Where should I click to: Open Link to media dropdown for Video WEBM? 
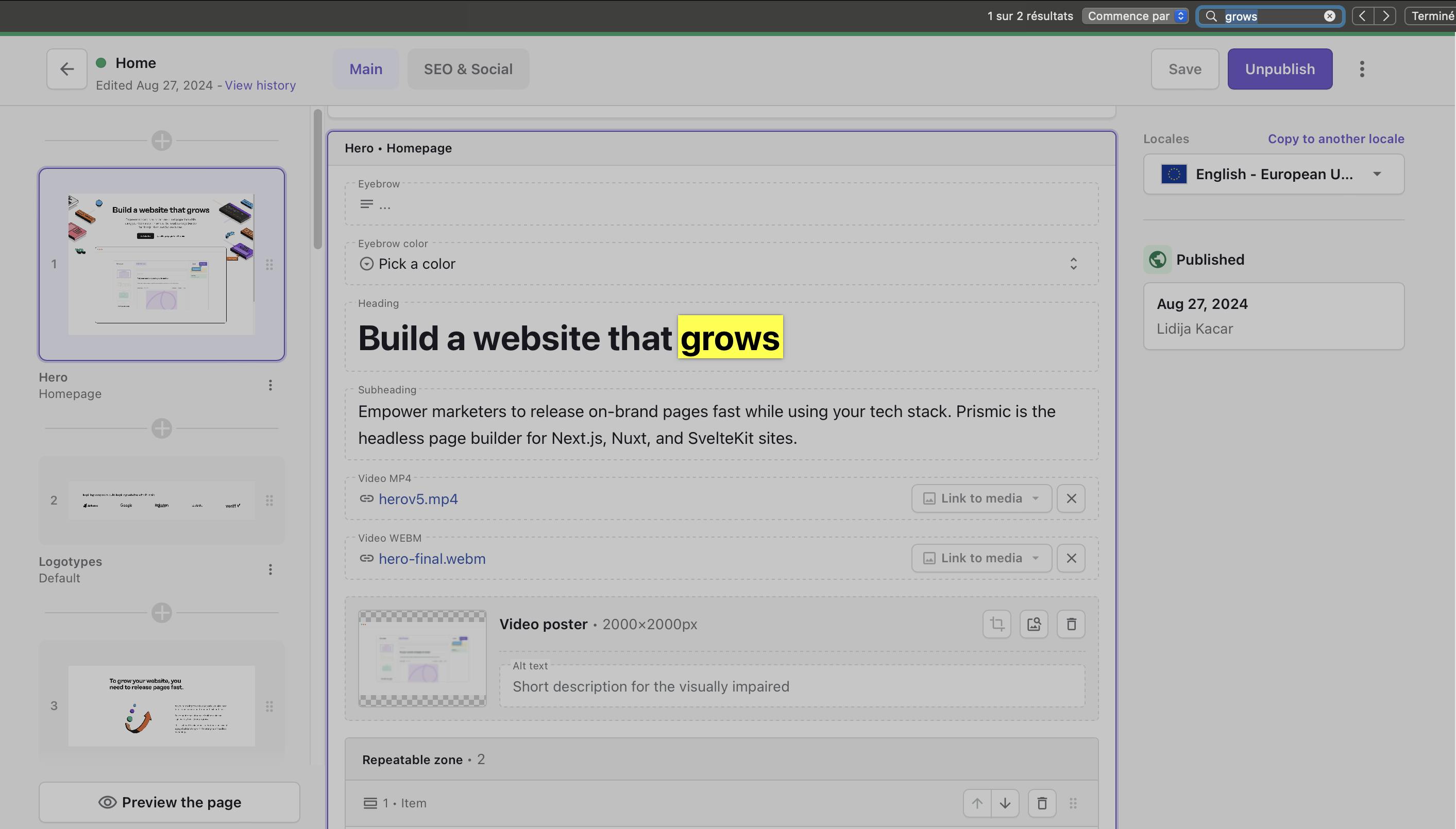[x=981, y=558]
